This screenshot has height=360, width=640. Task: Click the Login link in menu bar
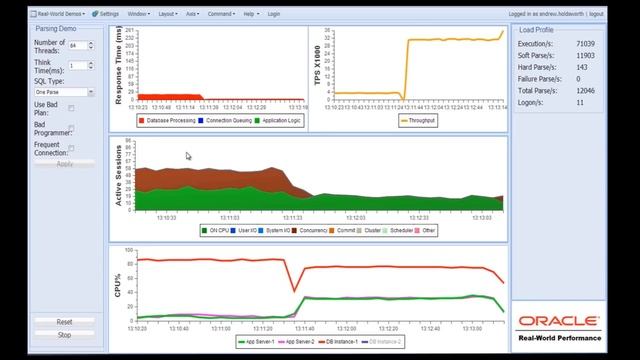click(x=274, y=14)
